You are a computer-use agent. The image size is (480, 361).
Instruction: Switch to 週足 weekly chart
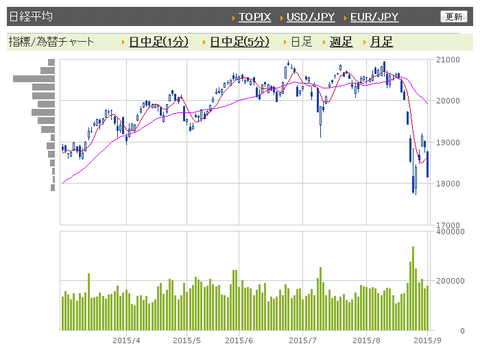coord(341,42)
